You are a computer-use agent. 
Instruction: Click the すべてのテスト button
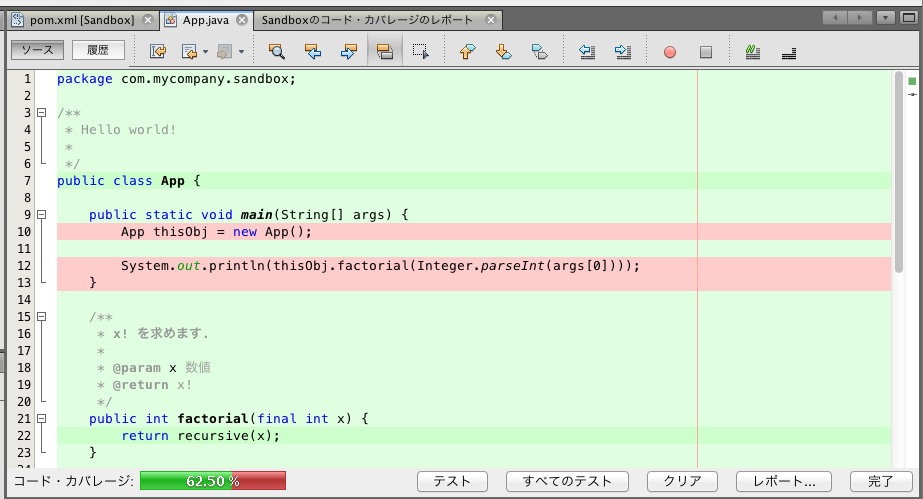pyautogui.click(x=567, y=481)
